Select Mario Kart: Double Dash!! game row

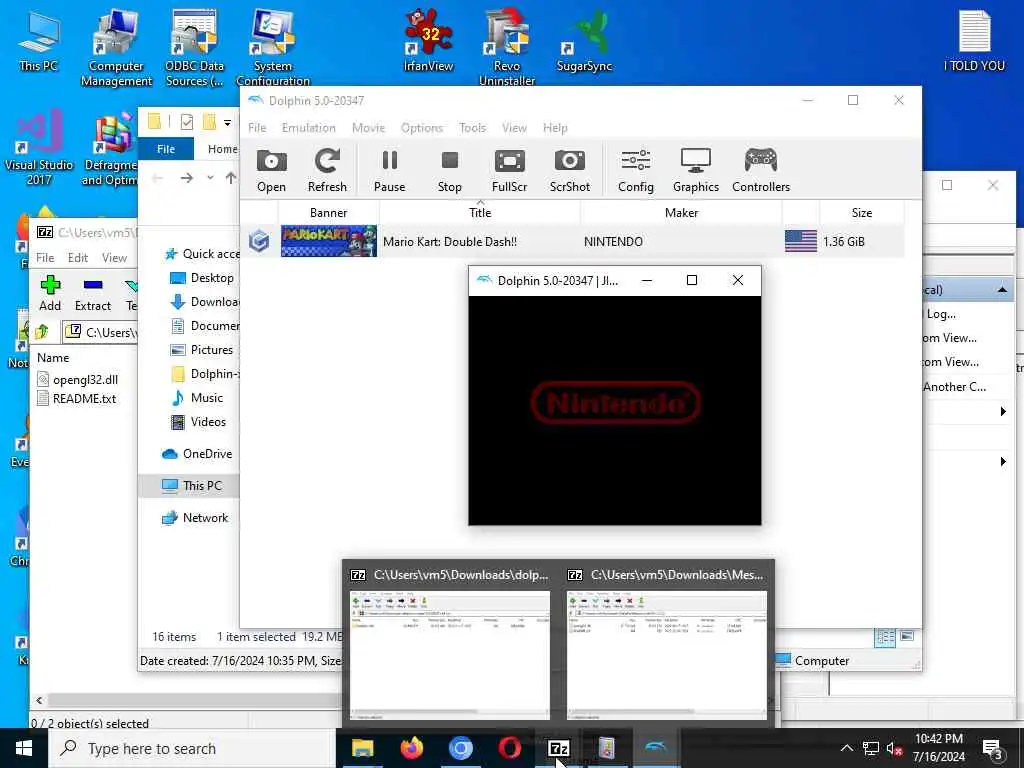(x=573, y=242)
